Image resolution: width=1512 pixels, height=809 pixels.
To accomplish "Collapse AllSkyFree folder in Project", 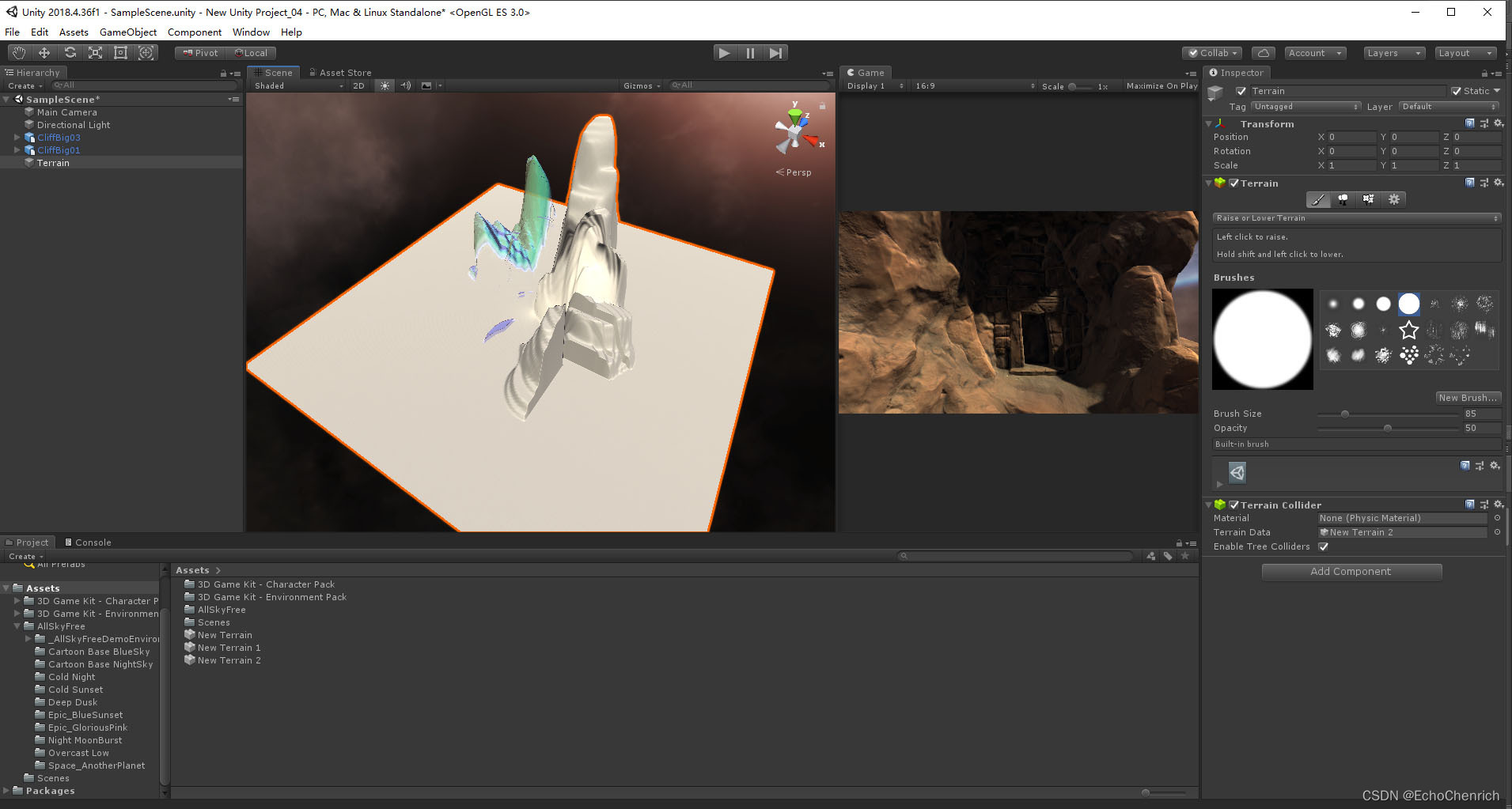I will point(17,626).
